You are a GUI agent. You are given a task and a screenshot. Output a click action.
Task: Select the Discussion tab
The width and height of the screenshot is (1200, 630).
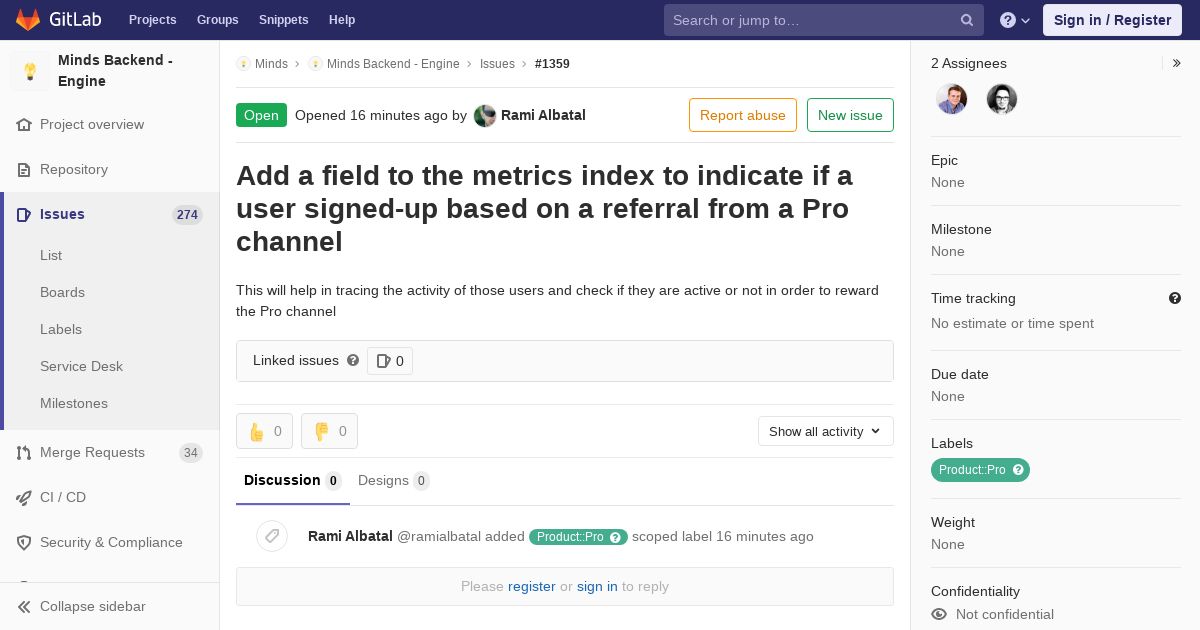292,481
